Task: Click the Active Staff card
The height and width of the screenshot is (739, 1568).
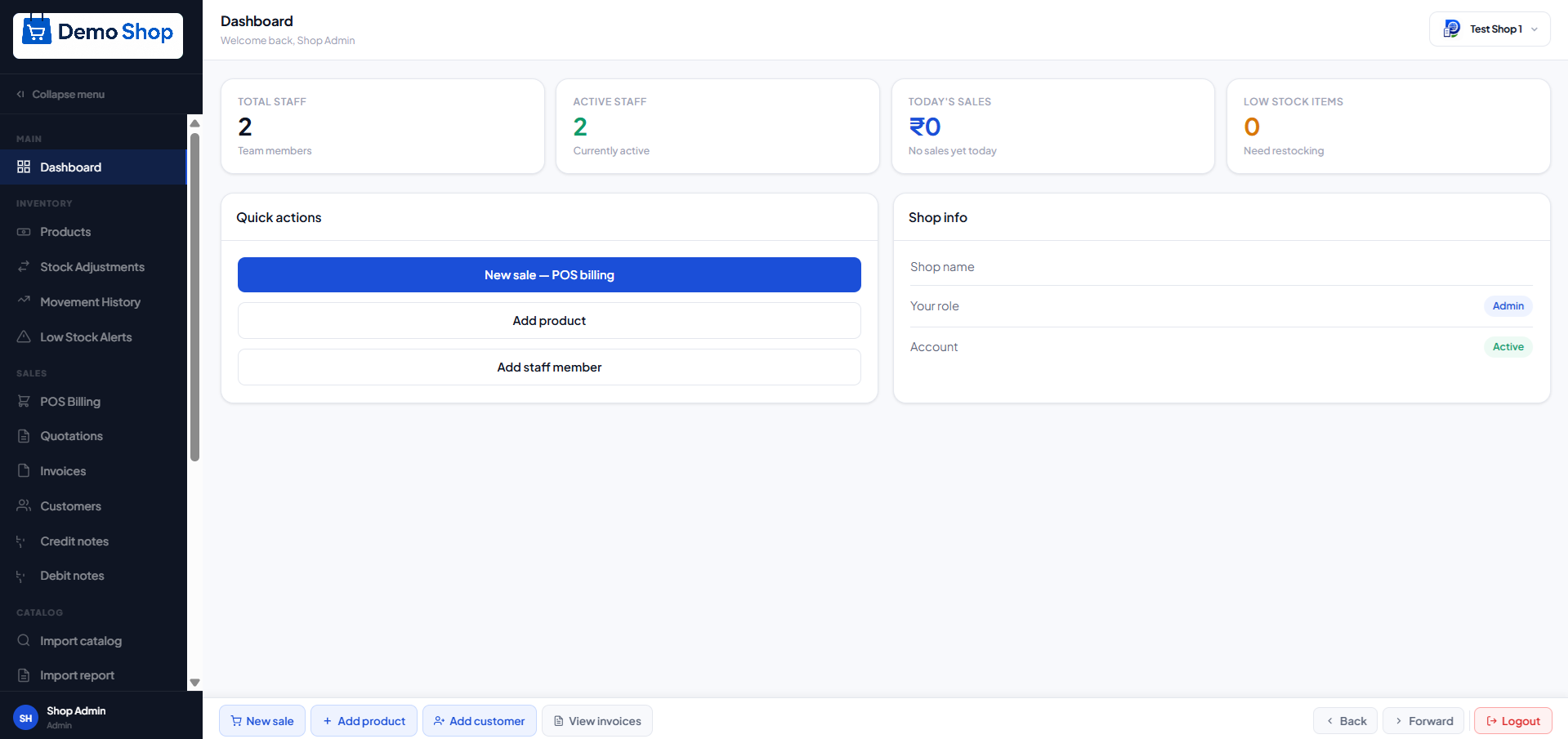Action: pyautogui.click(x=717, y=127)
